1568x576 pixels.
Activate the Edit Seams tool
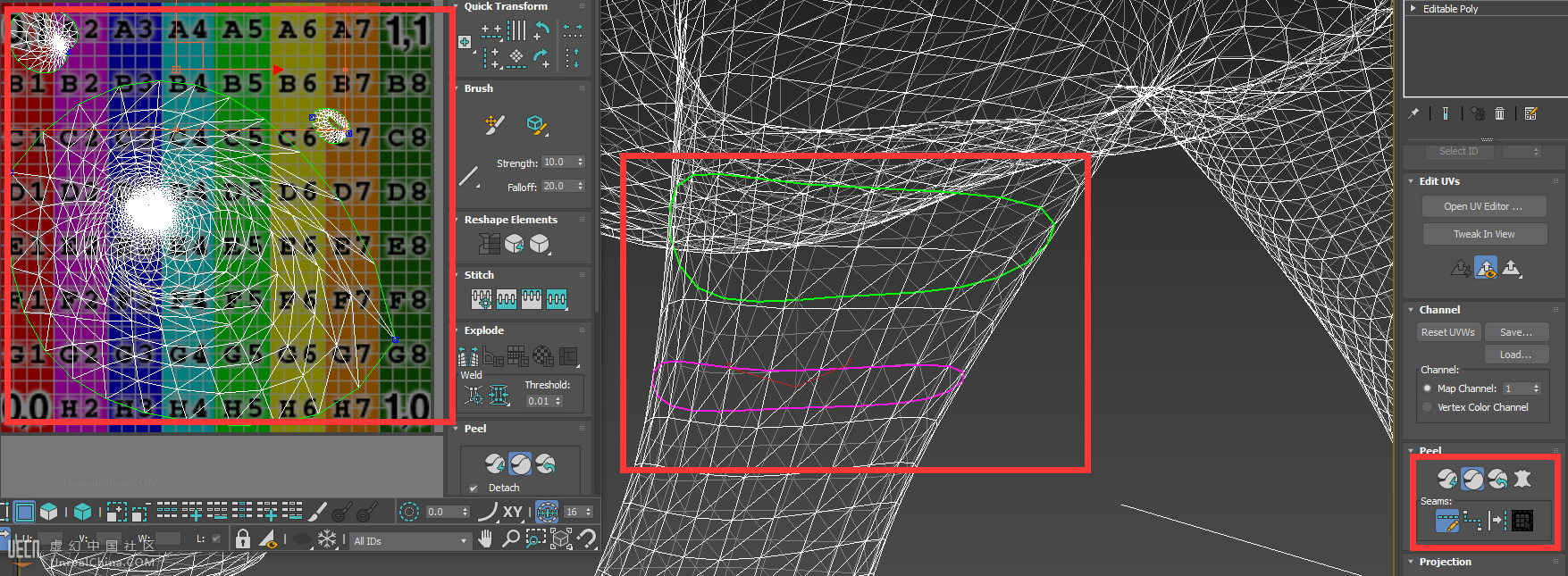click(x=1446, y=521)
